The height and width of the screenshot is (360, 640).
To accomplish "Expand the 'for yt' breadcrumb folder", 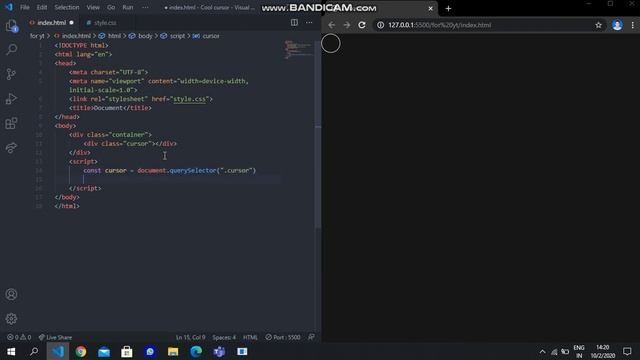I will (x=37, y=36).
